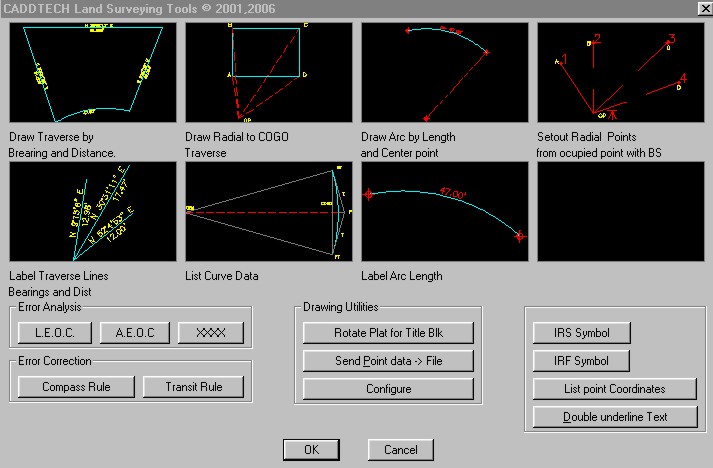
Task: Insert the IRS Symbol
Action: 581,333
